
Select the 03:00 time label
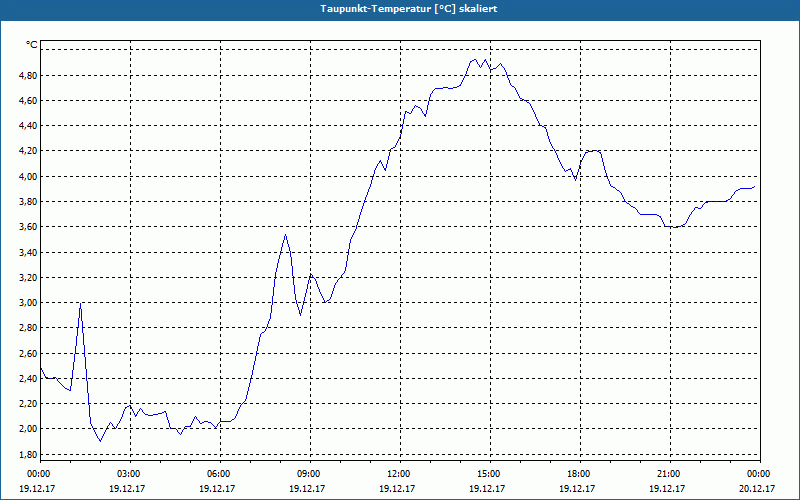coord(130,474)
